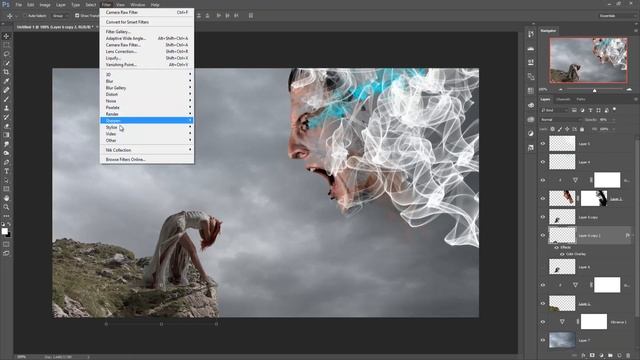Collapse effects list on Layer 6 copy 2
The width and height of the screenshot is (640, 360).
pyautogui.click(x=632, y=236)
